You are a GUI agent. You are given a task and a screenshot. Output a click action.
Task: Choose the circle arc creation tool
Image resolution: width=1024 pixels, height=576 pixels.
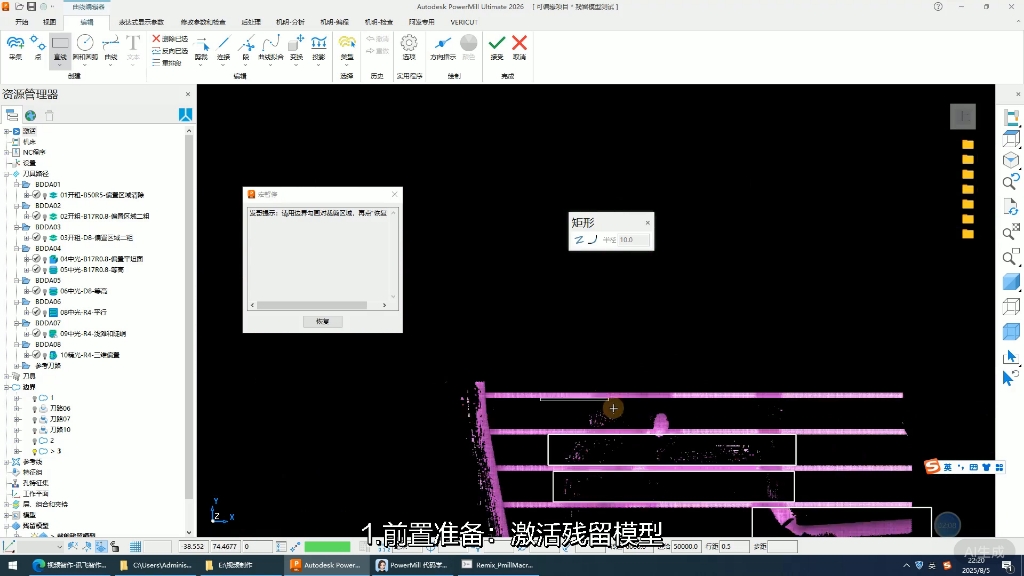pos(85,48)
